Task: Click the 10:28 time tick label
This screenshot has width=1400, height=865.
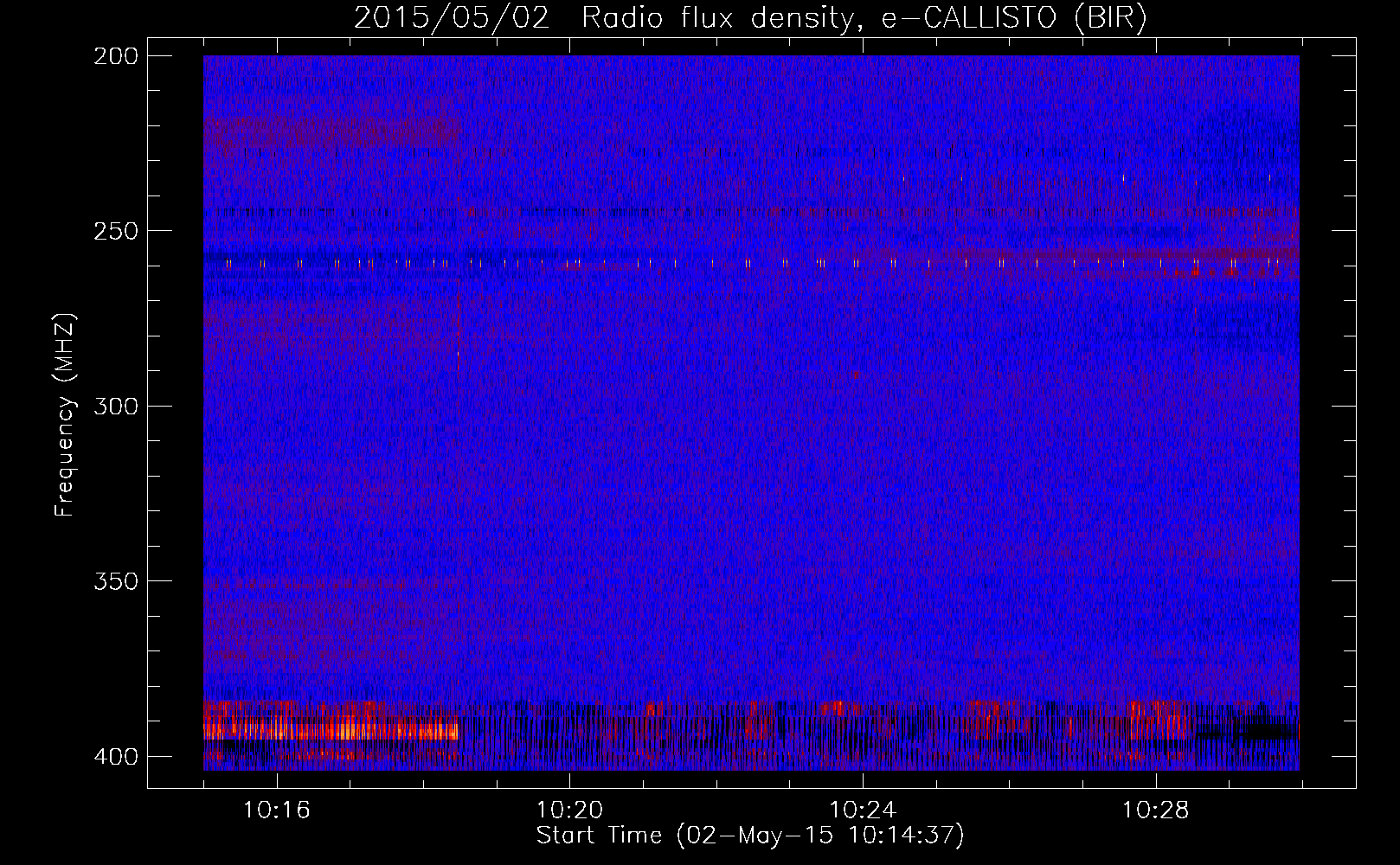Action: (1156, 811)
